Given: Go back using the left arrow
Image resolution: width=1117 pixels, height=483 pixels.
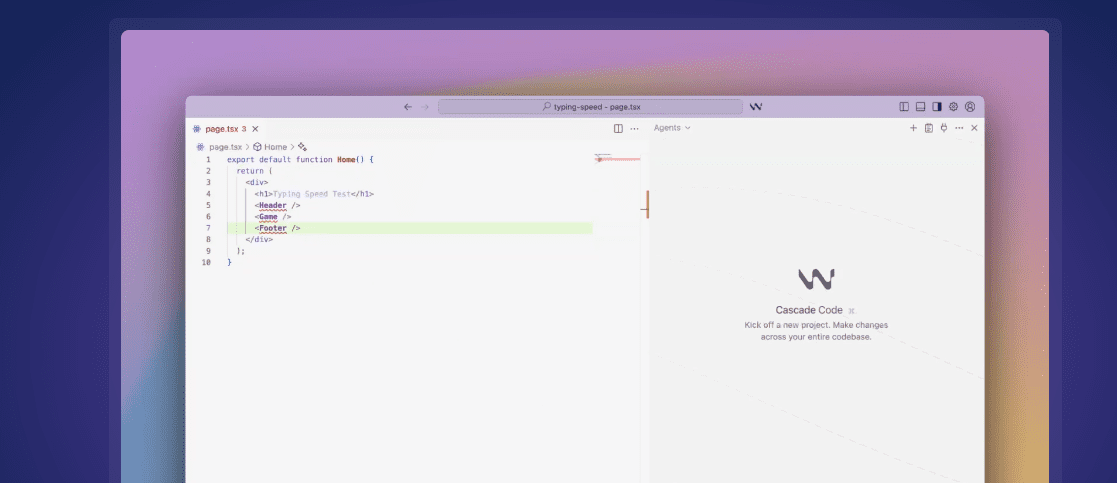Looking at the screenshot, I should click(x=407, y=107).
